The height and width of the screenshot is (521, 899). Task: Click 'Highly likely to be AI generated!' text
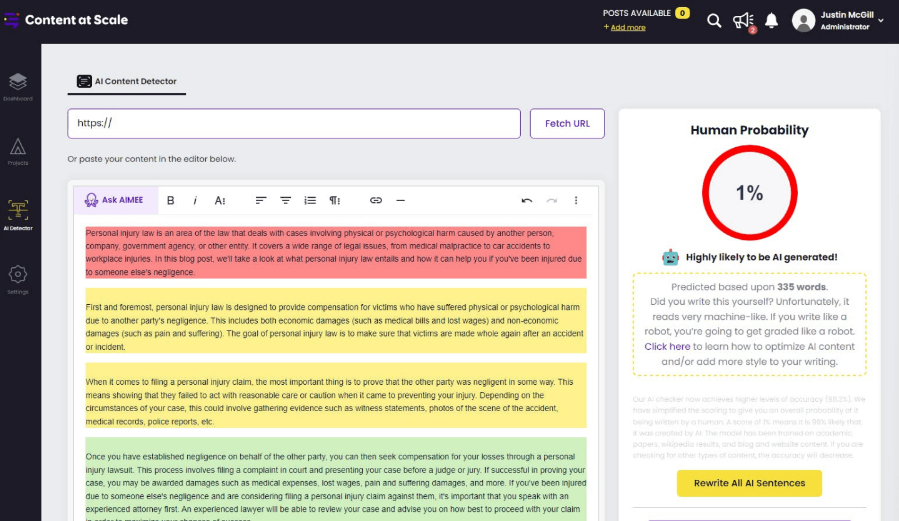point(761,257)
